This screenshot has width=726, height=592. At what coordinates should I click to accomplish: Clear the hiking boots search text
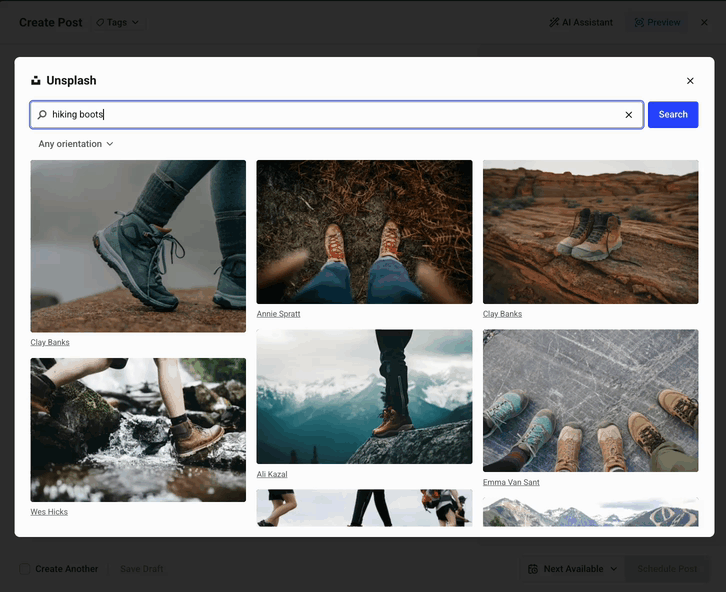pos(628,115)
